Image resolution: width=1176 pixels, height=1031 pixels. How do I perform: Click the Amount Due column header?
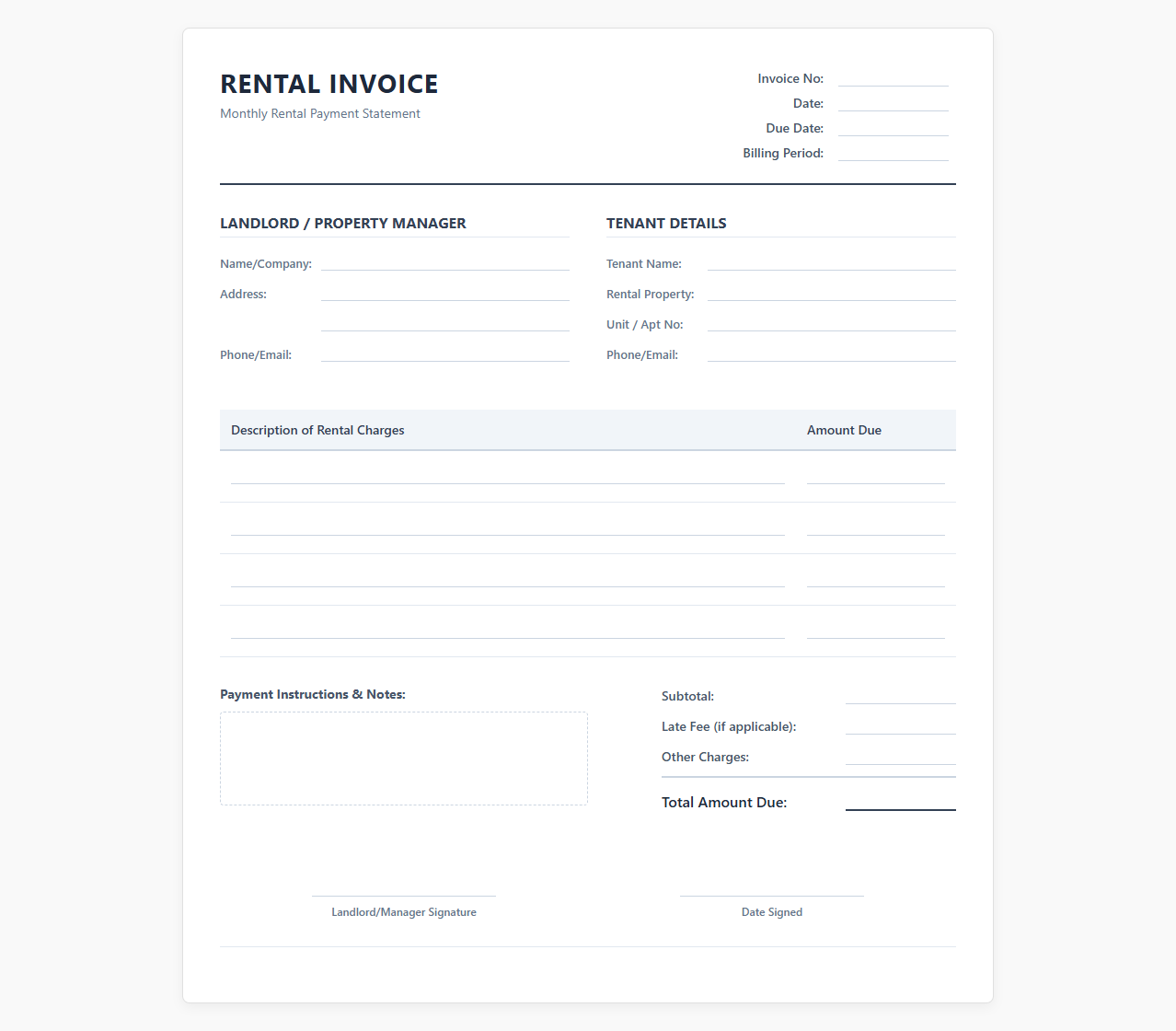[844, 430]
